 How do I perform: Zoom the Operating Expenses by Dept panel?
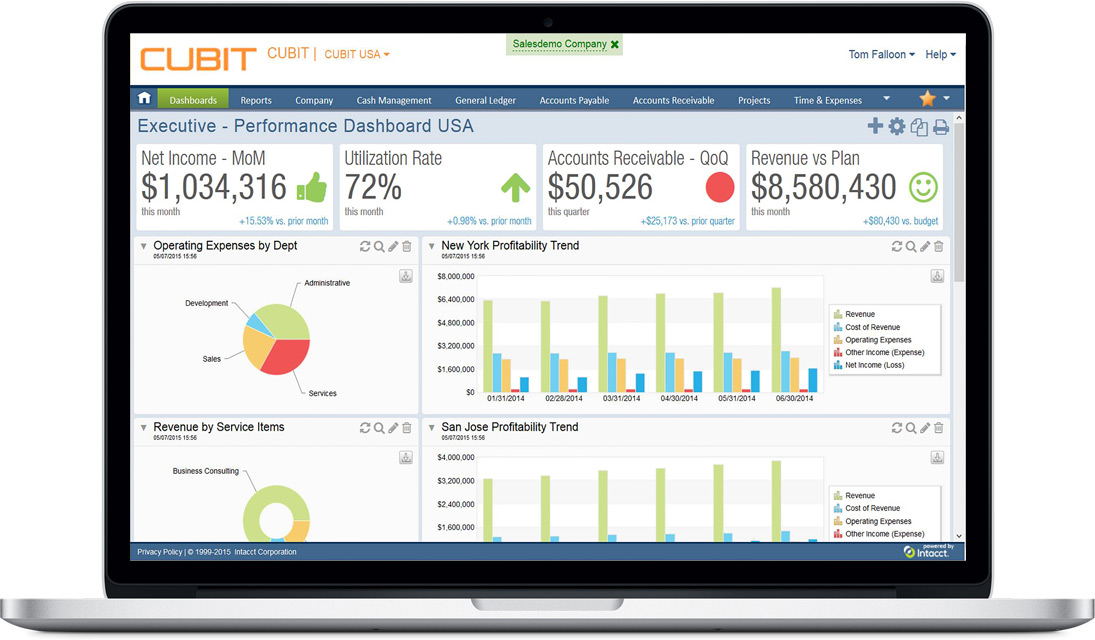tap(379, 246)
